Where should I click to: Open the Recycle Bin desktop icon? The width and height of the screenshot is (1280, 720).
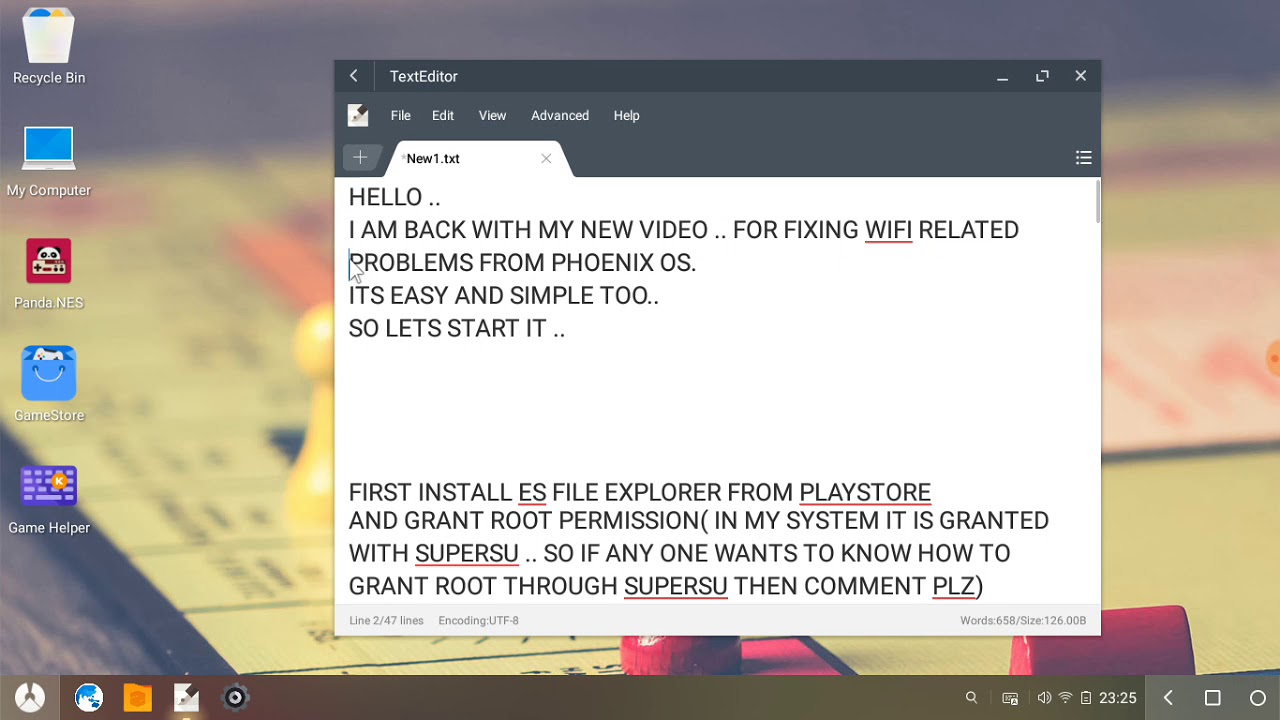48,45
